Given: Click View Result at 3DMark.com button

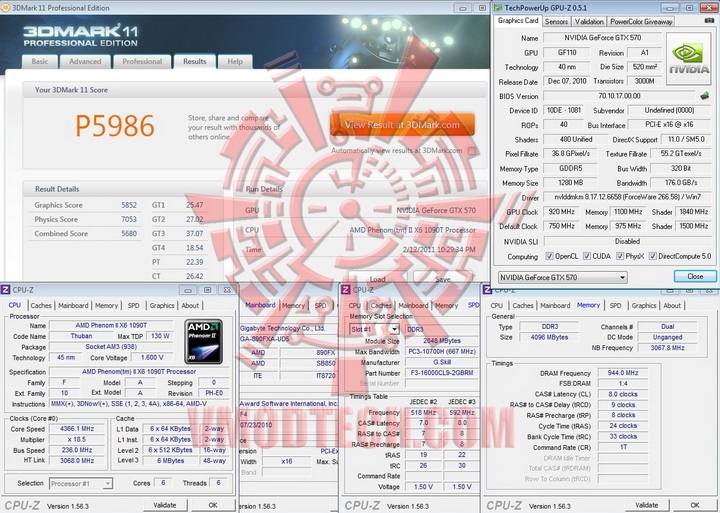Looking at the screenshot, I should (x=402, y=124).
